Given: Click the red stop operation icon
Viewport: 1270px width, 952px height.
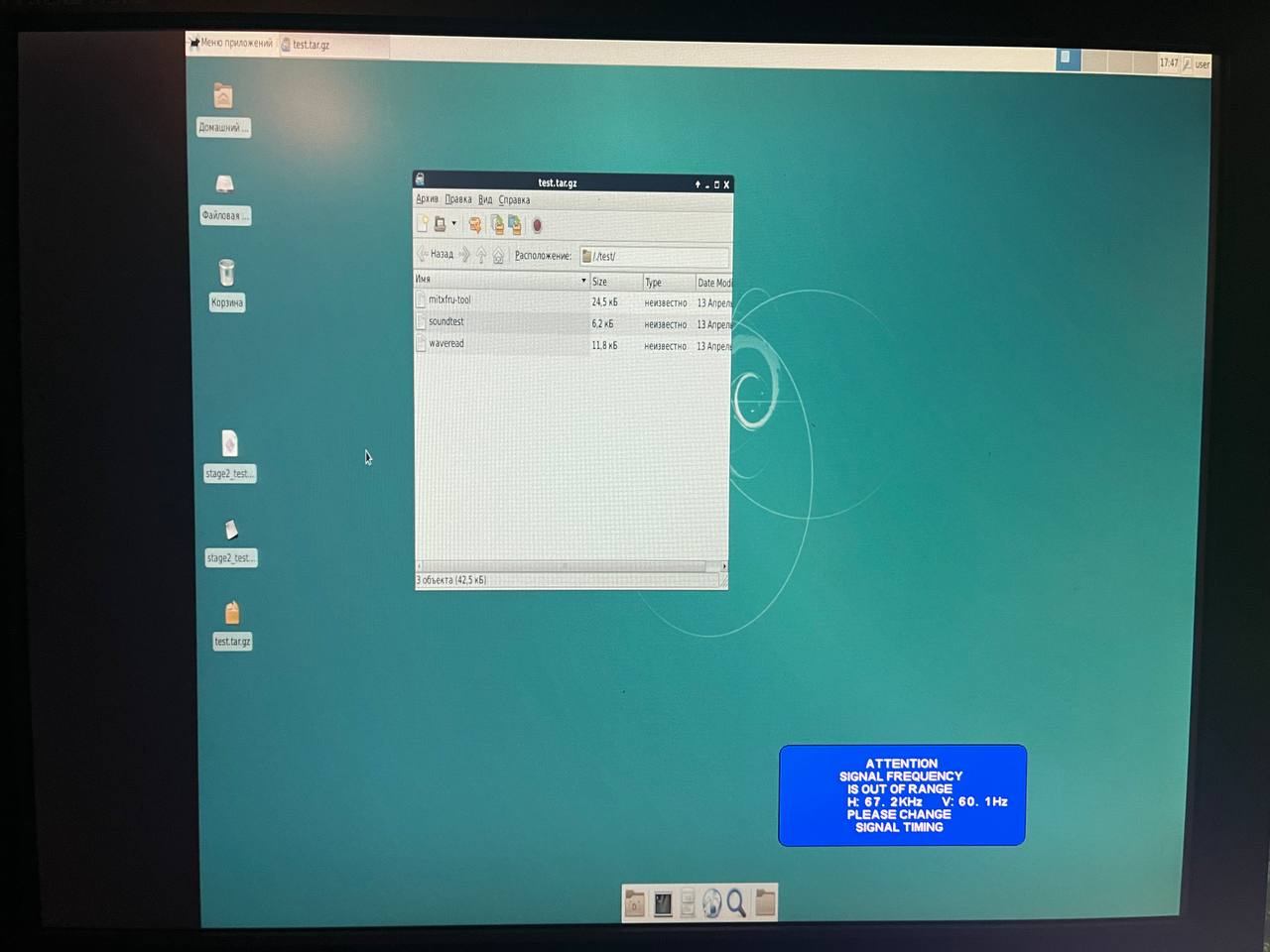Looking at the screenshot, I should [x=537, y=226].
